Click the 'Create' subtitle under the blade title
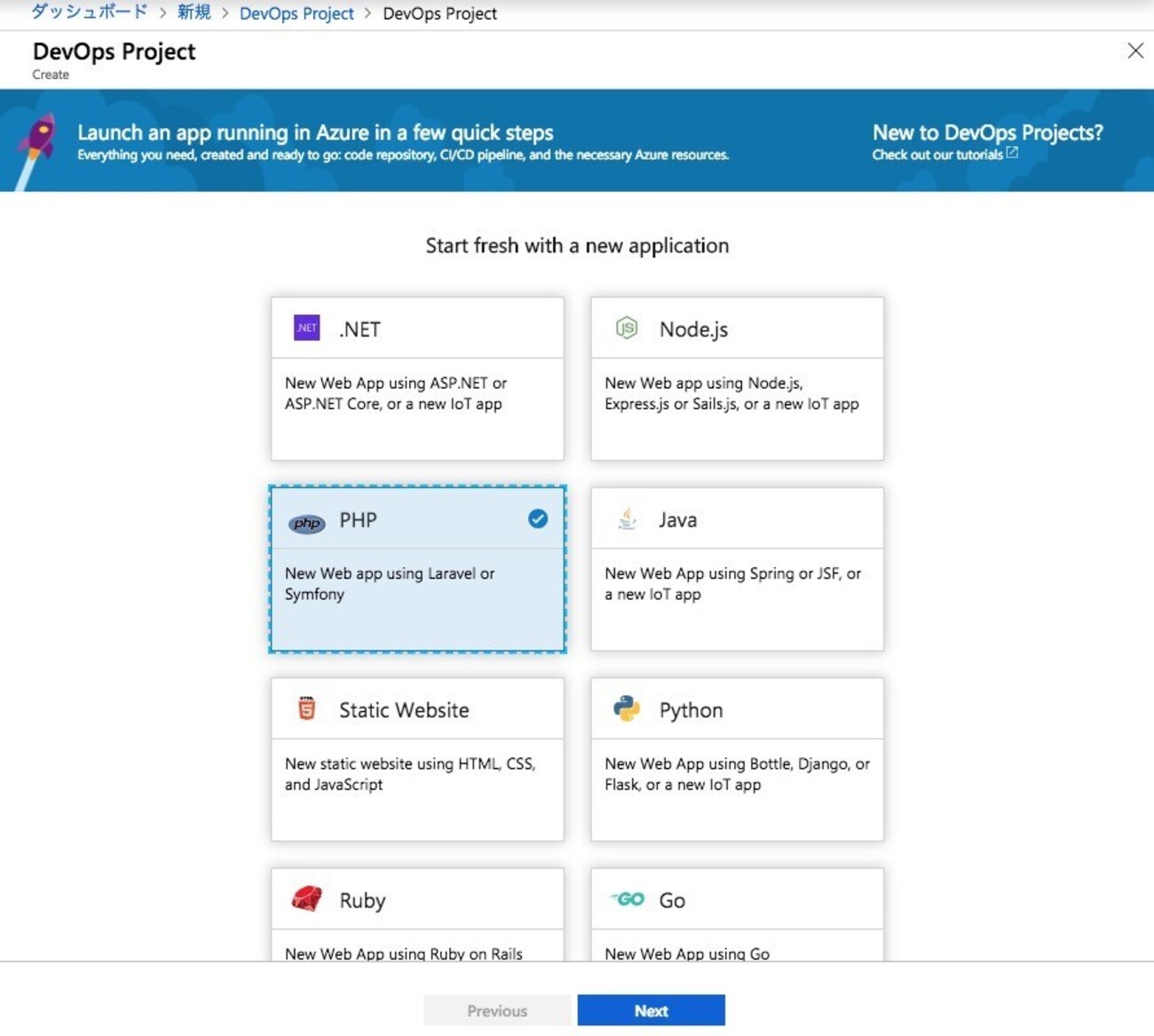 pos(51,75)
